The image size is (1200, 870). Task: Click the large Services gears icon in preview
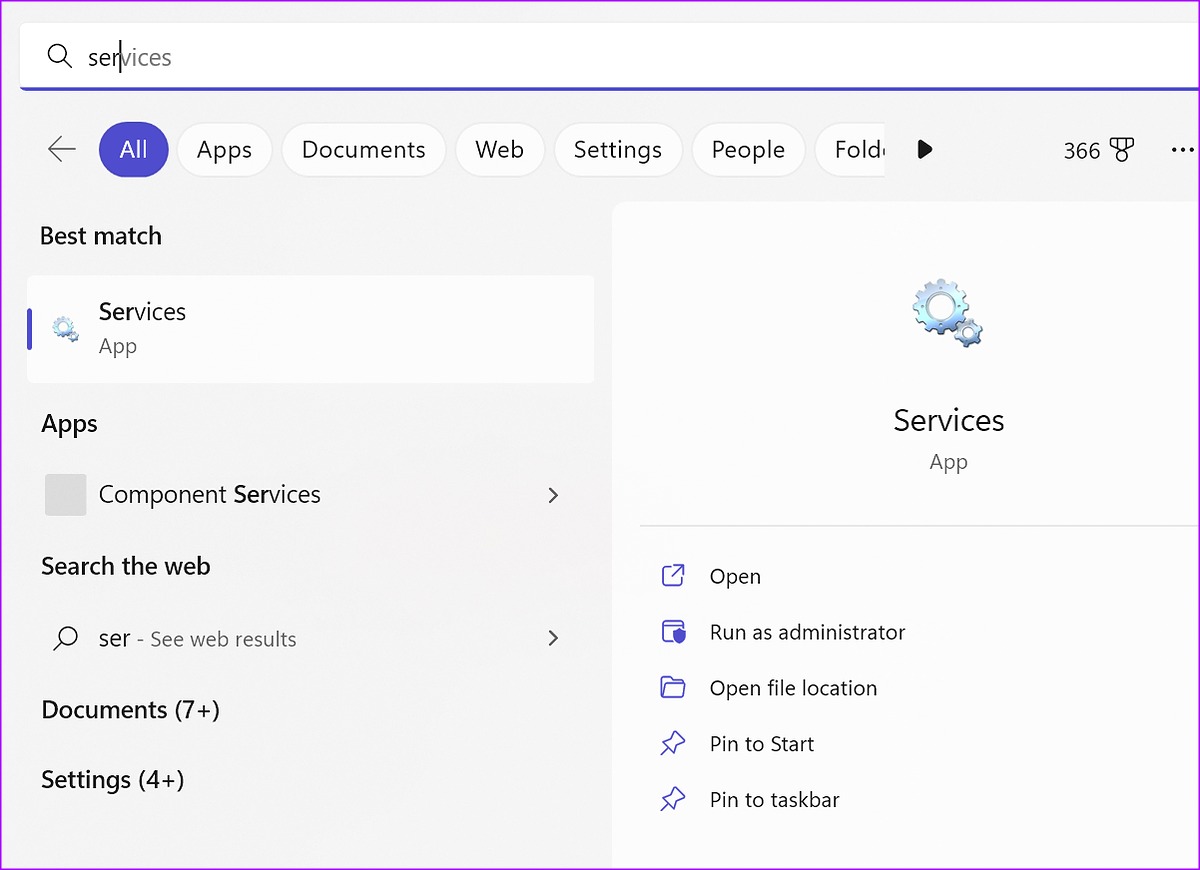click(x=948, y=313)
